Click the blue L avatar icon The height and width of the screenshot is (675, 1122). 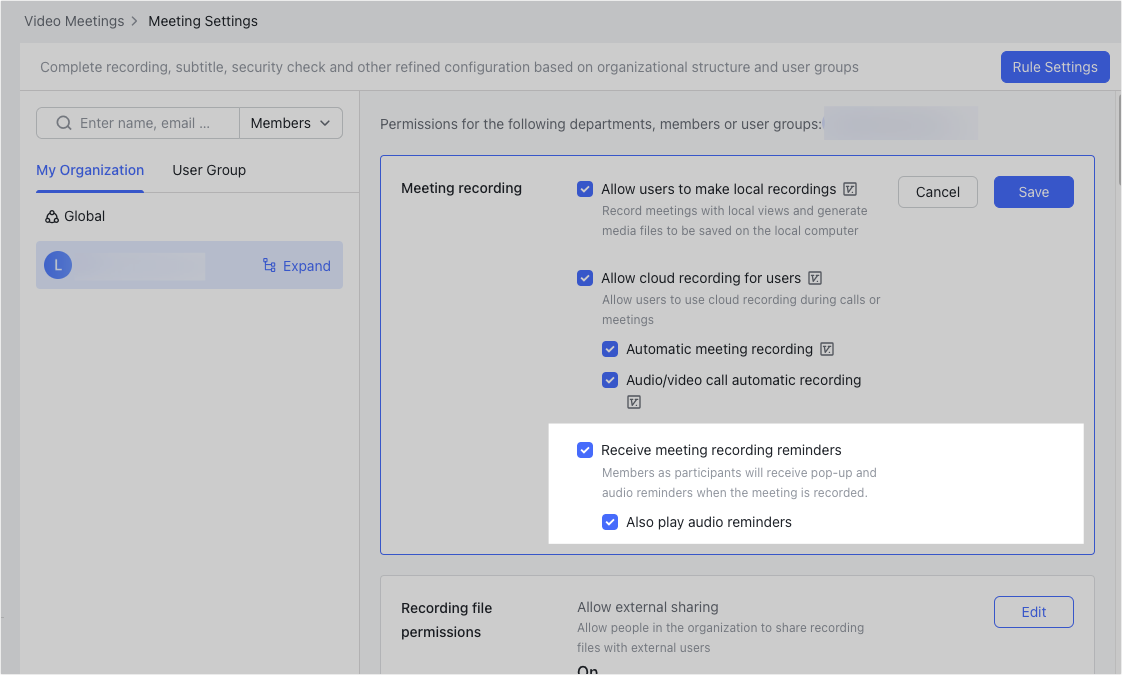(x=58, y=265)
